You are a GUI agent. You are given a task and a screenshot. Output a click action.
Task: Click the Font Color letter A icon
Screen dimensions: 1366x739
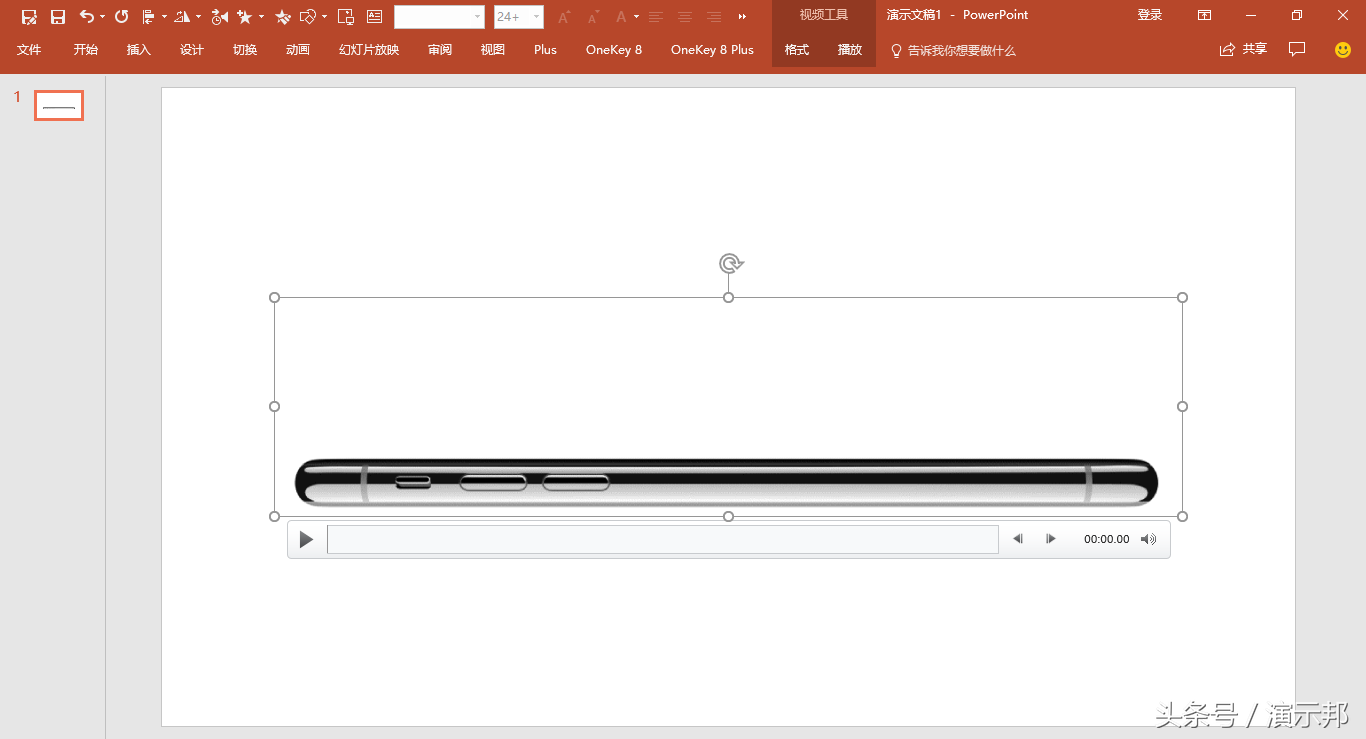[x=621, y=16]
